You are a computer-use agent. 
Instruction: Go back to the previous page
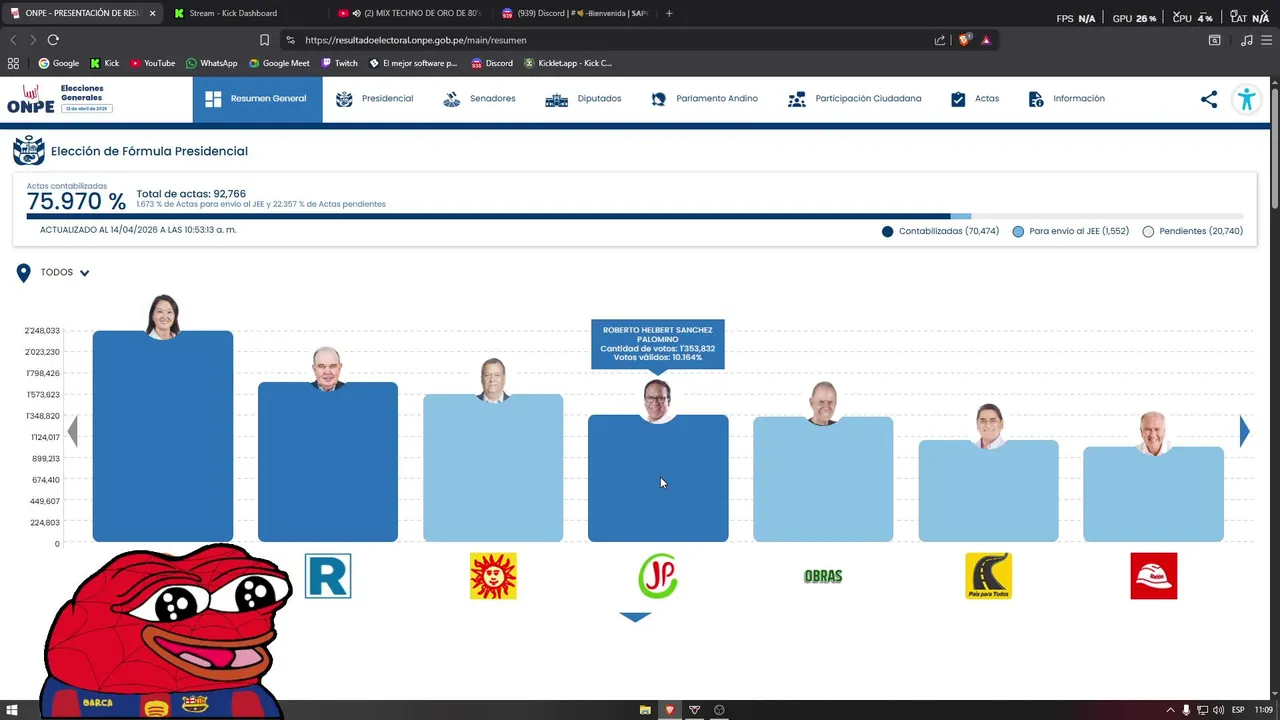coord(13,40)
